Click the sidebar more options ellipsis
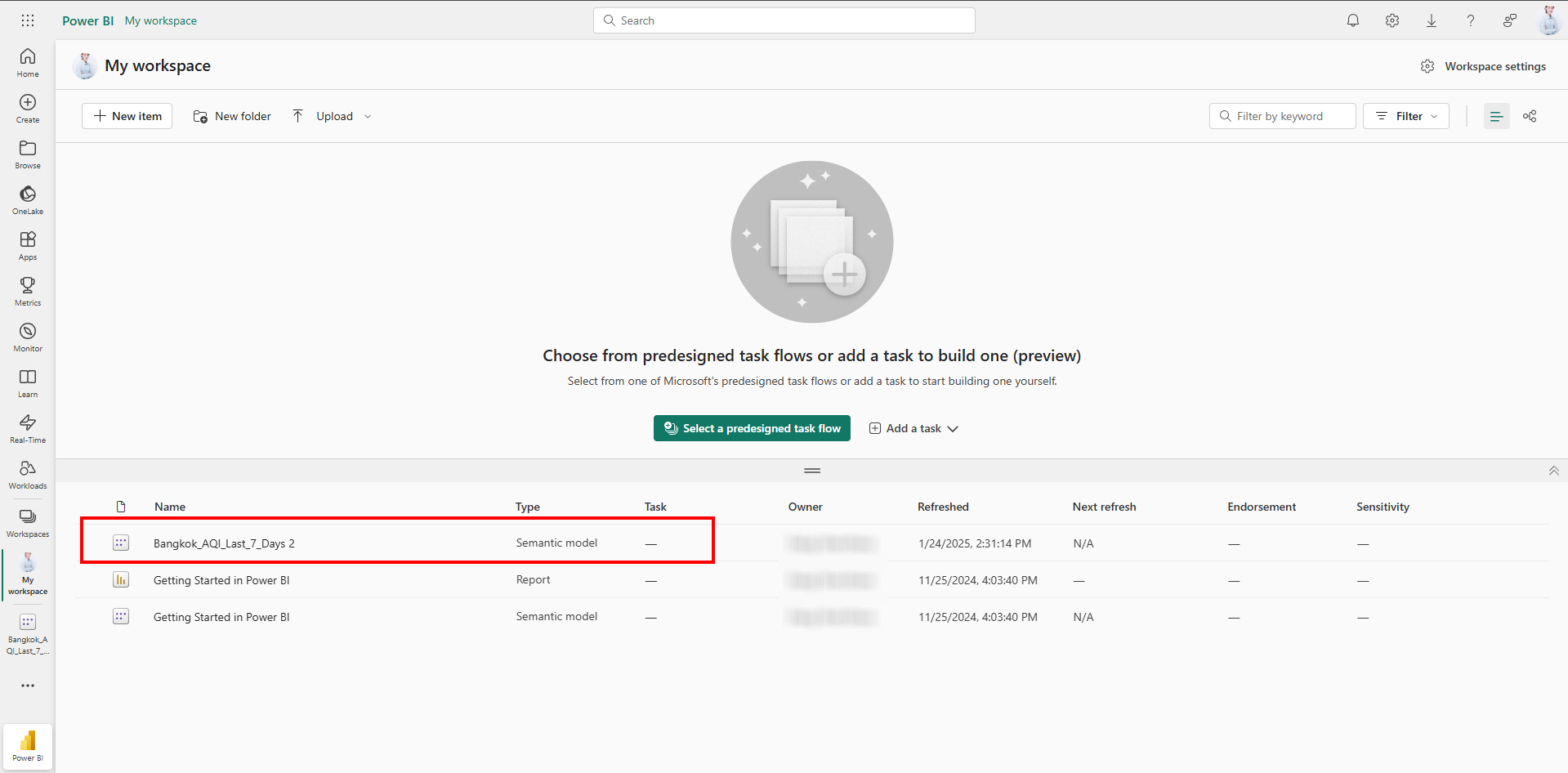The width and height of the screenshot is (1568, 773). 28,686
